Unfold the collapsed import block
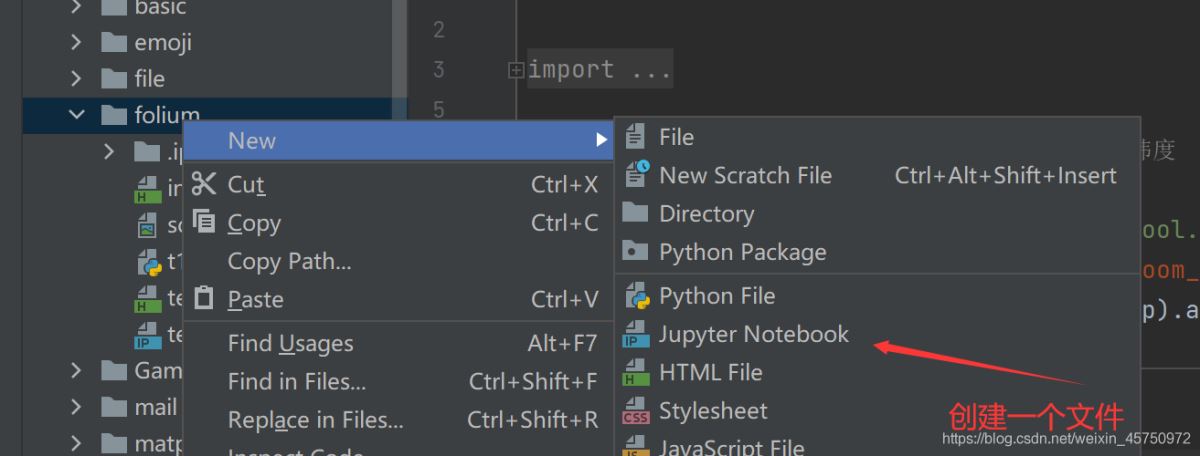This screenshot has height=456, width=1200. (x=516, y=70)
